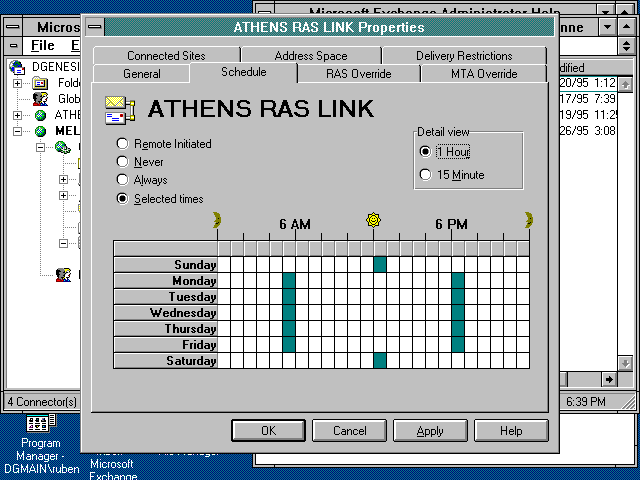Click scroll down arrow in background list
Screen dimensions: 640x480
625,363
